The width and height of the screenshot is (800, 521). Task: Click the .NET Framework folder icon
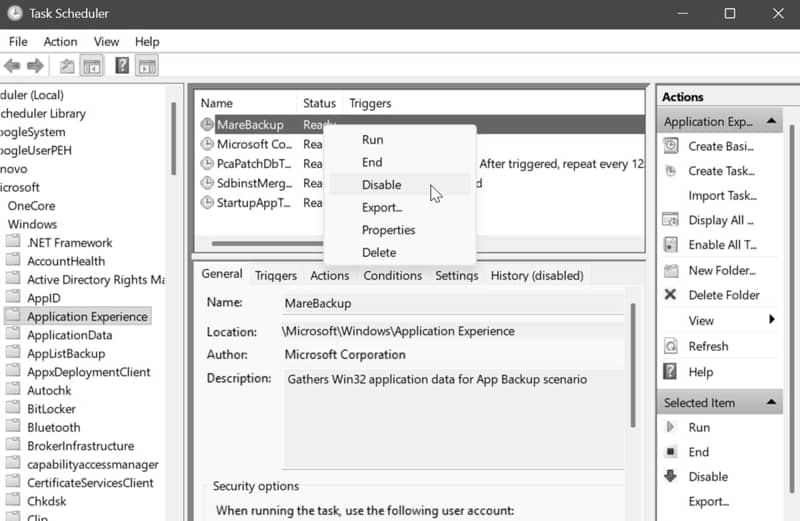(13, 241)
